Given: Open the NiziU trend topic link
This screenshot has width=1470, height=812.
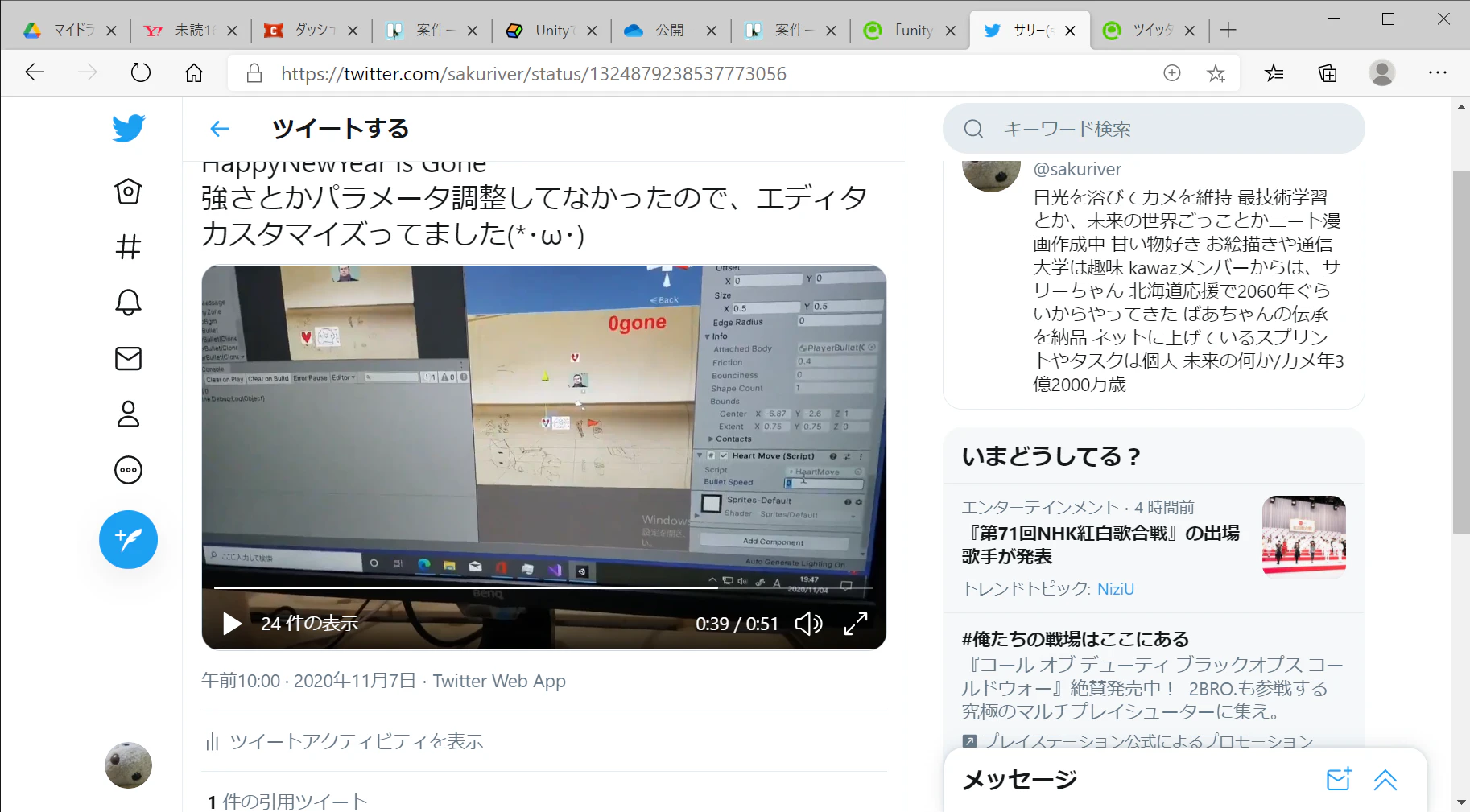Looking at the screenshot, I should click(x=1116, y=589).
